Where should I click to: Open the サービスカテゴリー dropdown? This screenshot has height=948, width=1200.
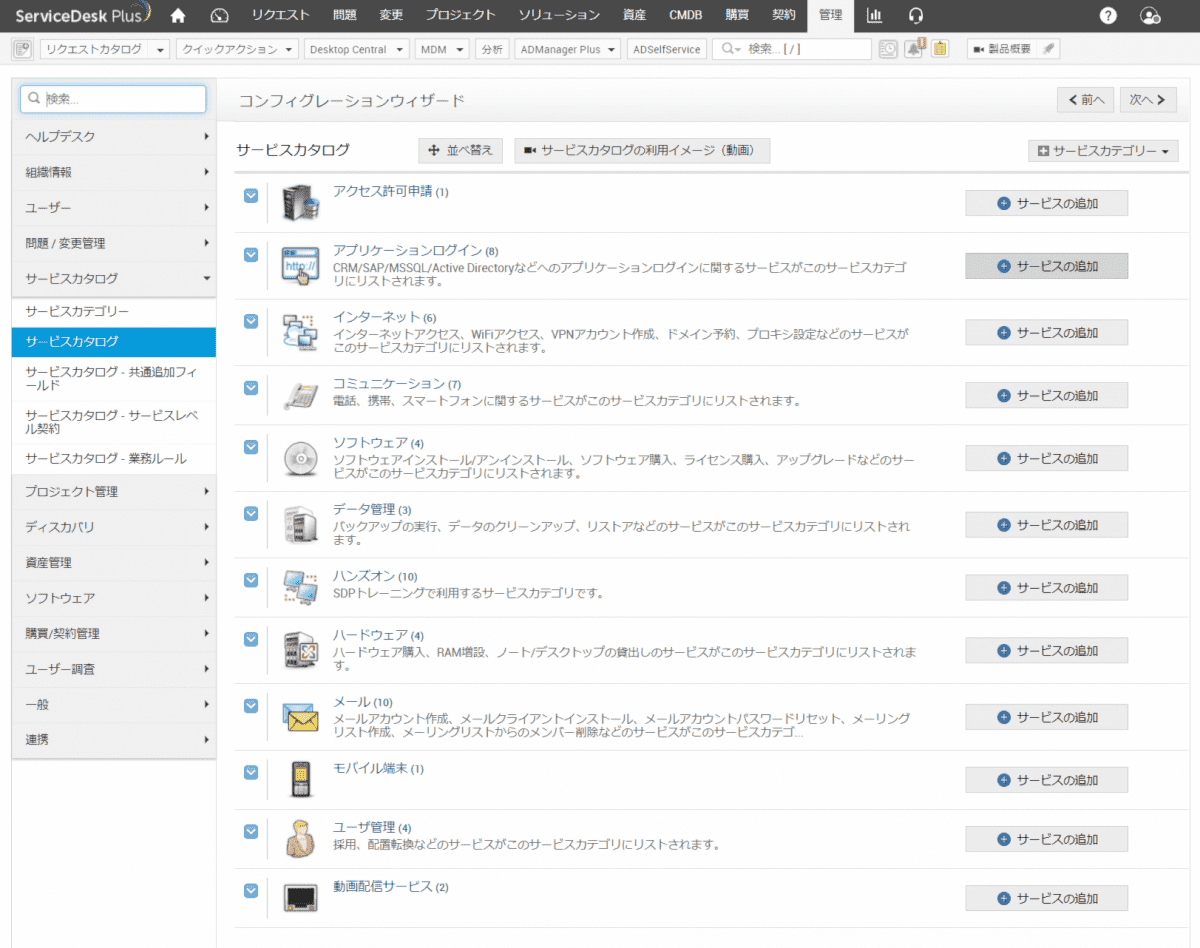click(1103, 151)
